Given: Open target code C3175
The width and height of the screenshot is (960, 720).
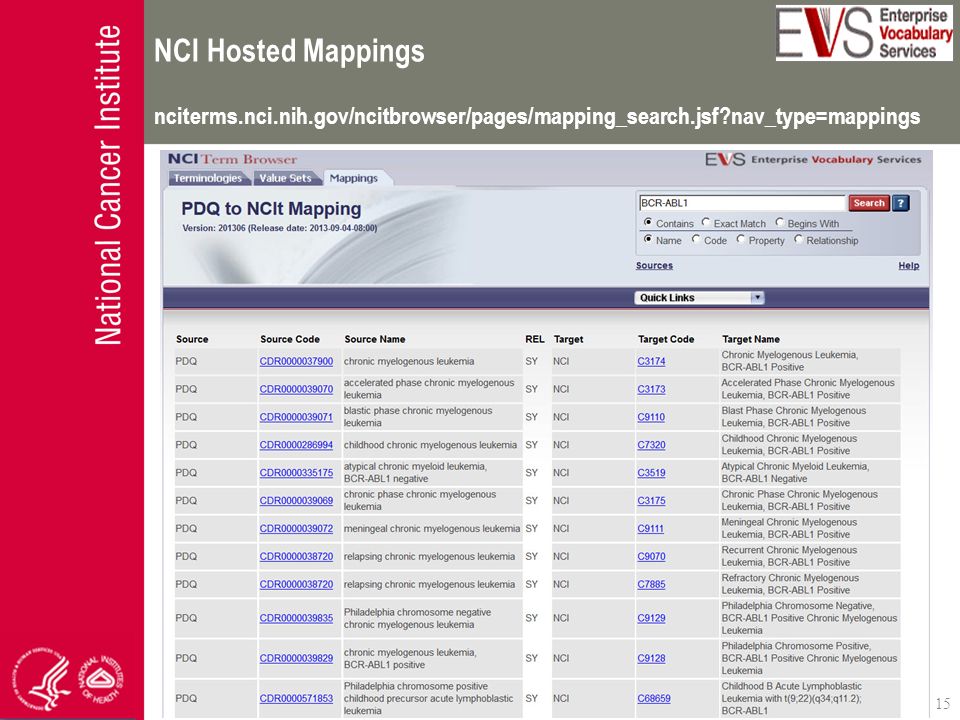Looking at the screenshot, I should [x=651, y=501].
